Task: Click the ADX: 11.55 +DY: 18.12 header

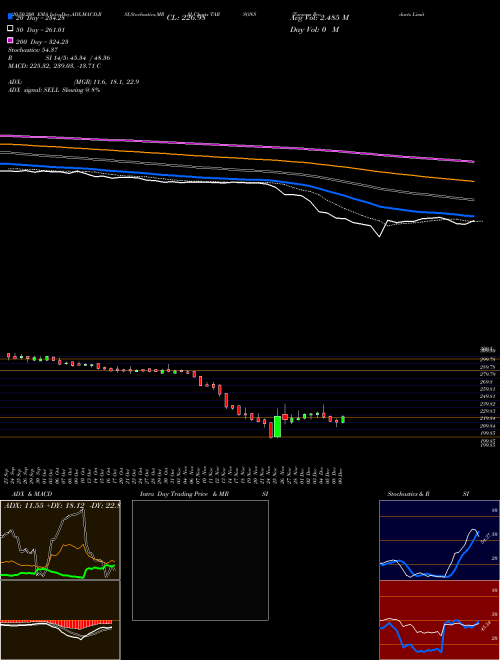Action: (x=61, y=505)
